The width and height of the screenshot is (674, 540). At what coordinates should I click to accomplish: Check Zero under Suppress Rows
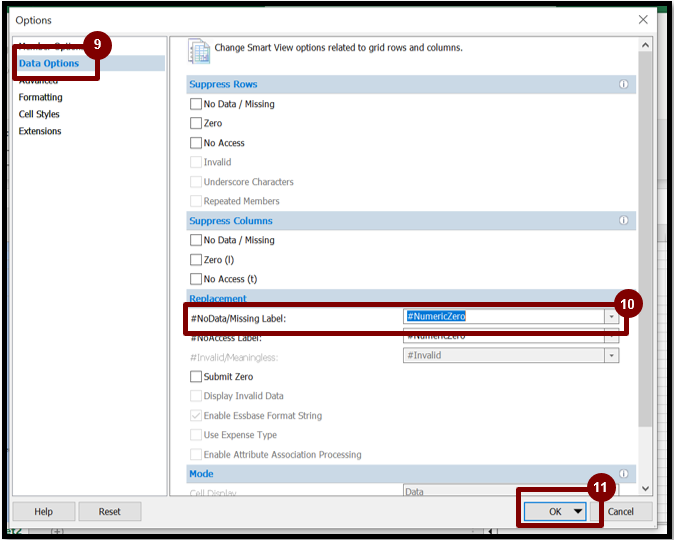click(196, 123)
